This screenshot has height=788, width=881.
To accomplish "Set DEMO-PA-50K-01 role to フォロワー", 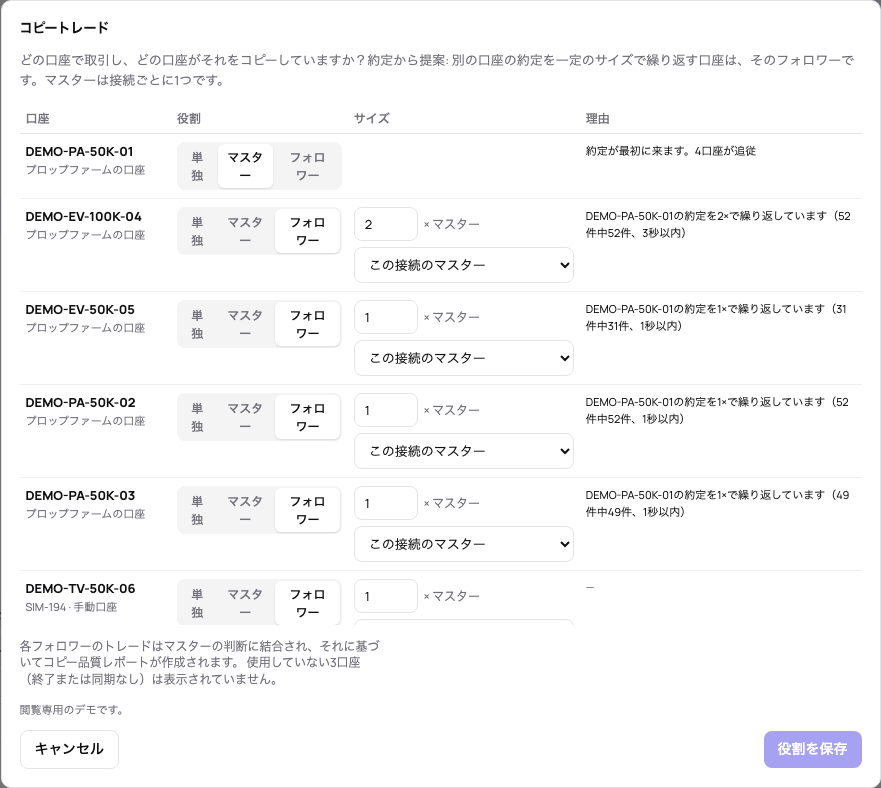I will pyautogui.click(x=307, y=166).
